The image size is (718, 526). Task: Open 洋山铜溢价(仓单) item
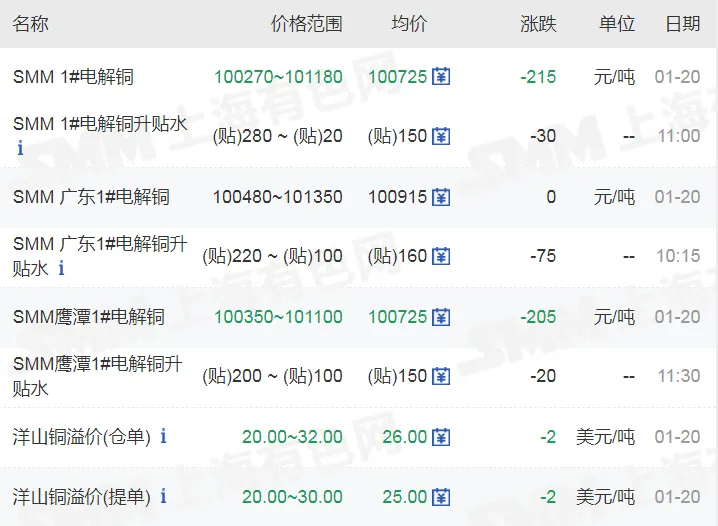click(82, 437)
